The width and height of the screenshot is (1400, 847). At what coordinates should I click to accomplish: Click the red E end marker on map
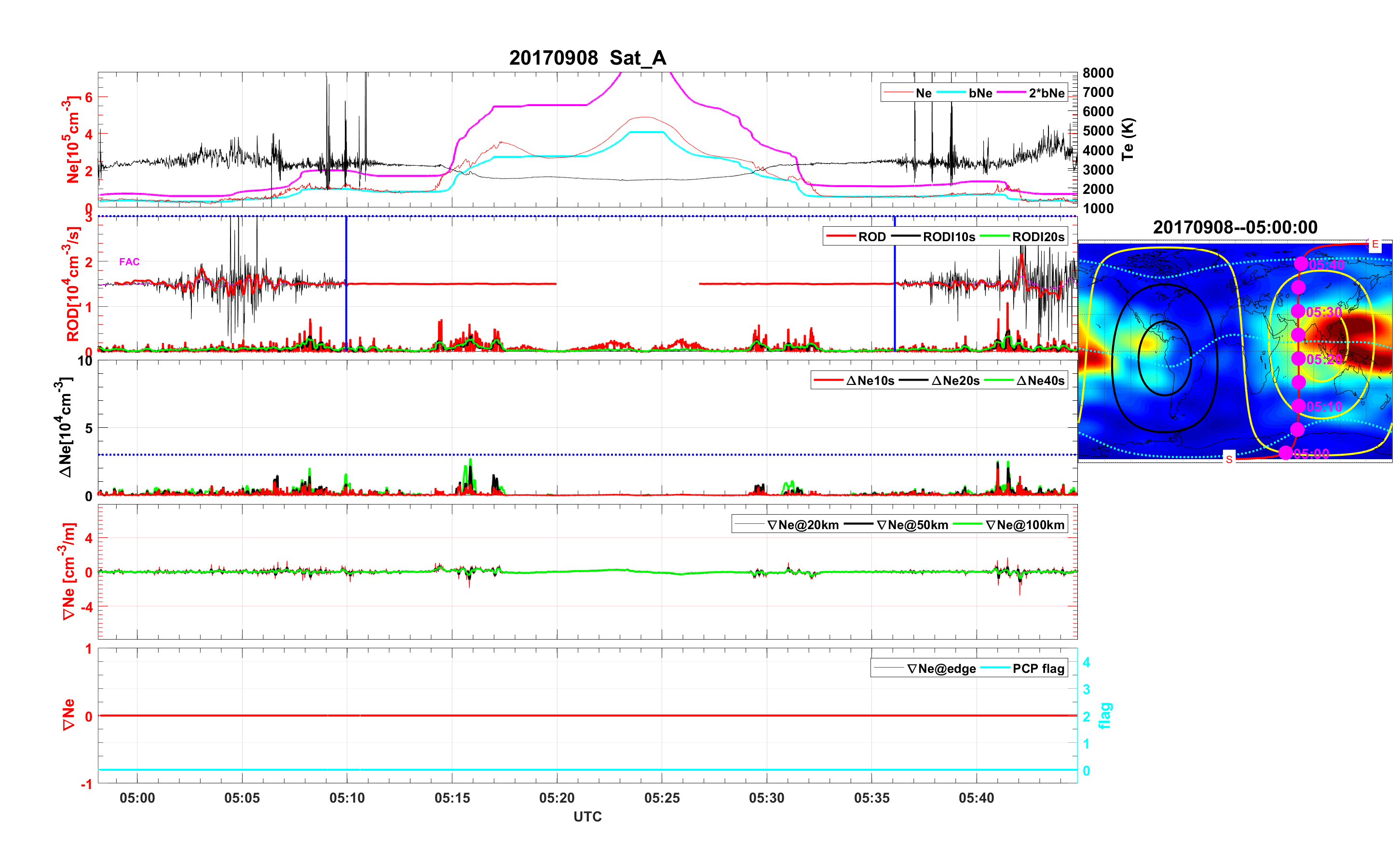[x=1375, y=245]
